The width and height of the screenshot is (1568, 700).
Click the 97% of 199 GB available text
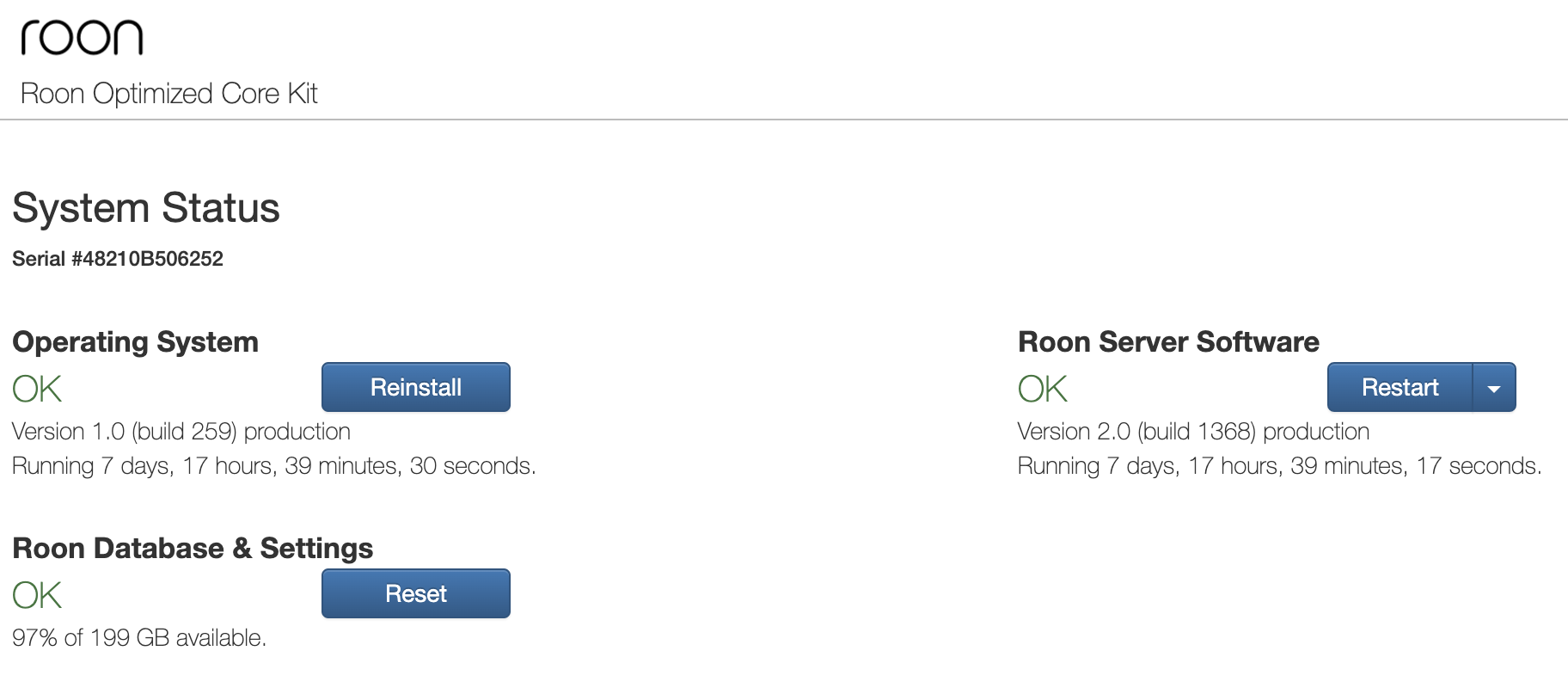[x=139, y=638]
